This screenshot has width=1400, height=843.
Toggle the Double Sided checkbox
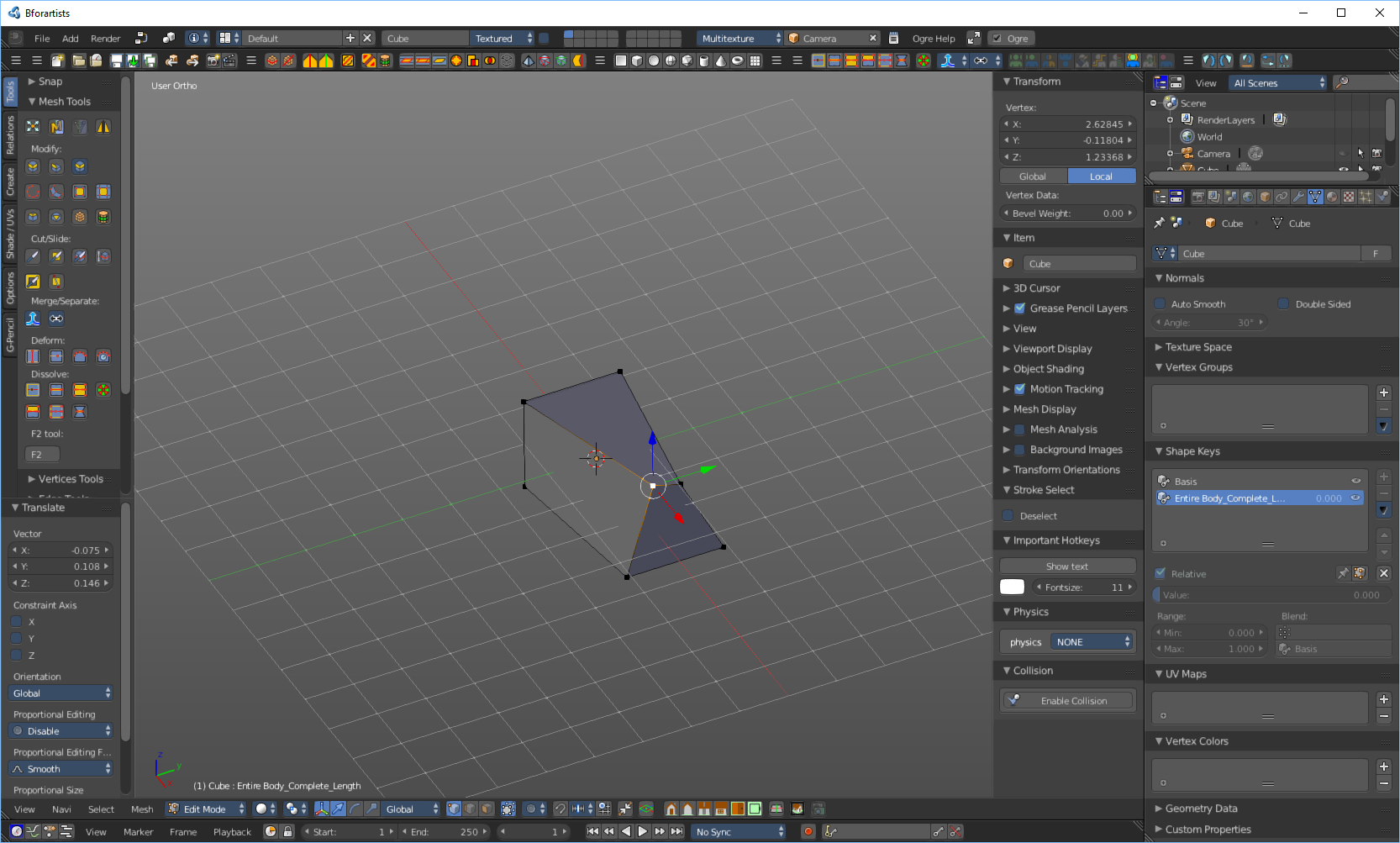pos(1284,304)
